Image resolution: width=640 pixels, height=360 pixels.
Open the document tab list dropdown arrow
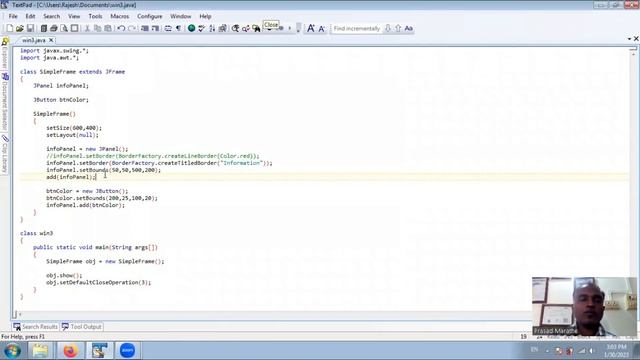629,39
